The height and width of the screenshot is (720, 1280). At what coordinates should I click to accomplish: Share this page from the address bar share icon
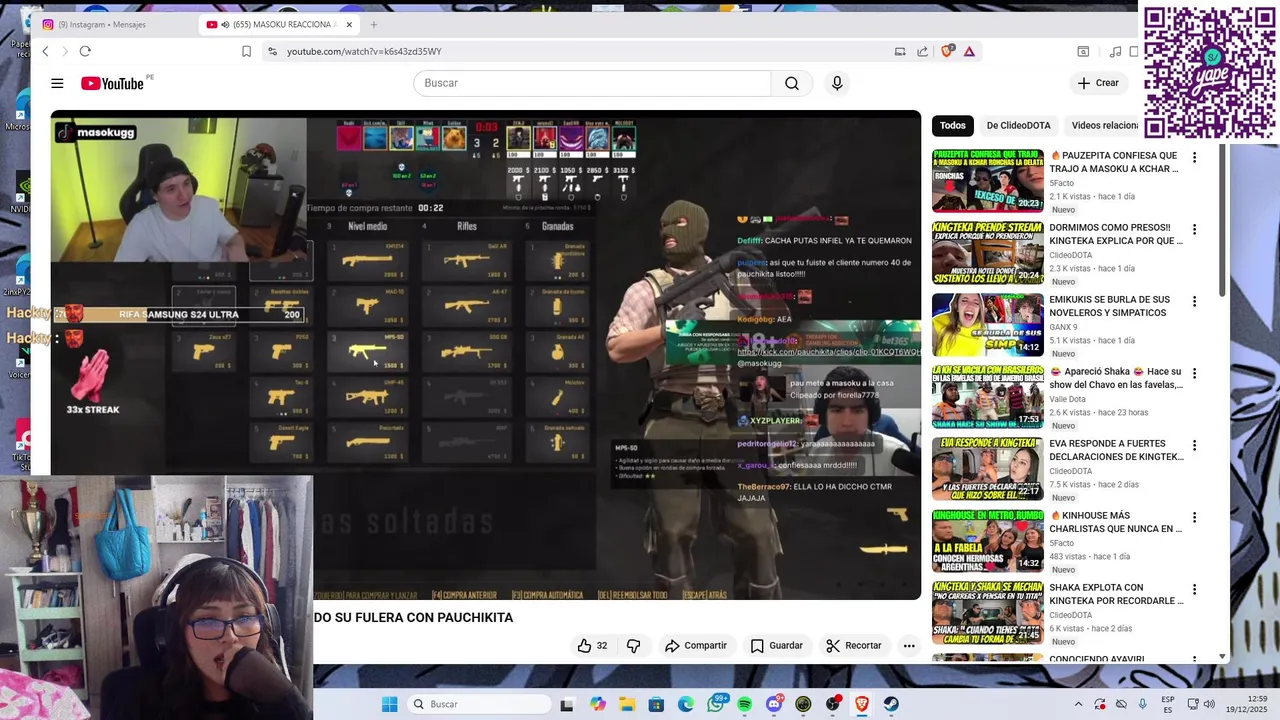click(922, 51)
